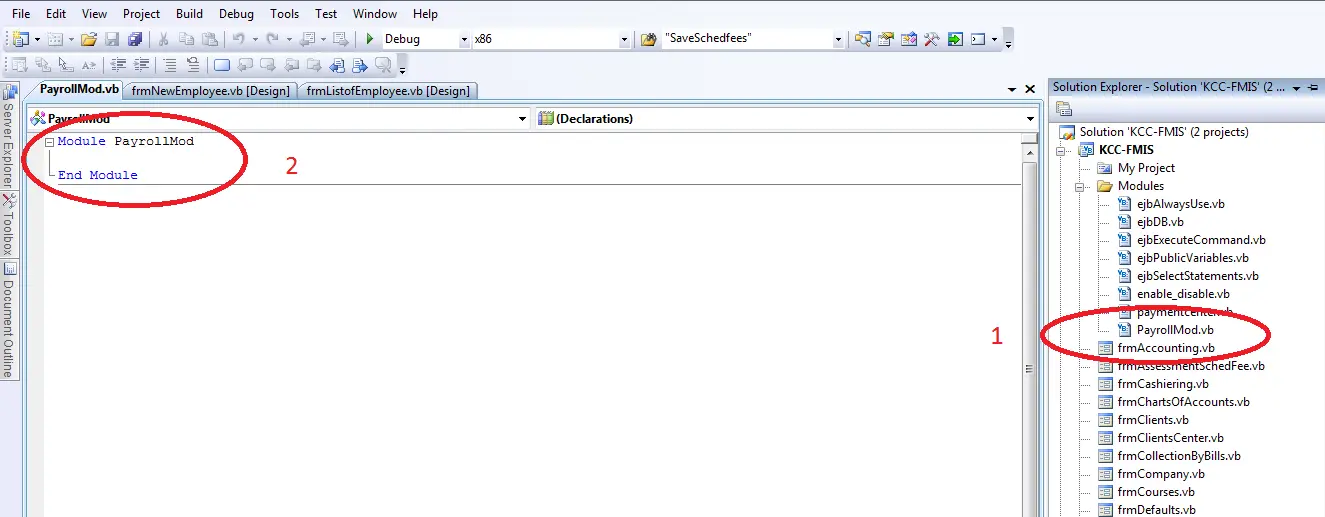1325x517 pixels.
Task: Open the "SaveSchedfees" find combo dropdown
Action: pos(839,39)
